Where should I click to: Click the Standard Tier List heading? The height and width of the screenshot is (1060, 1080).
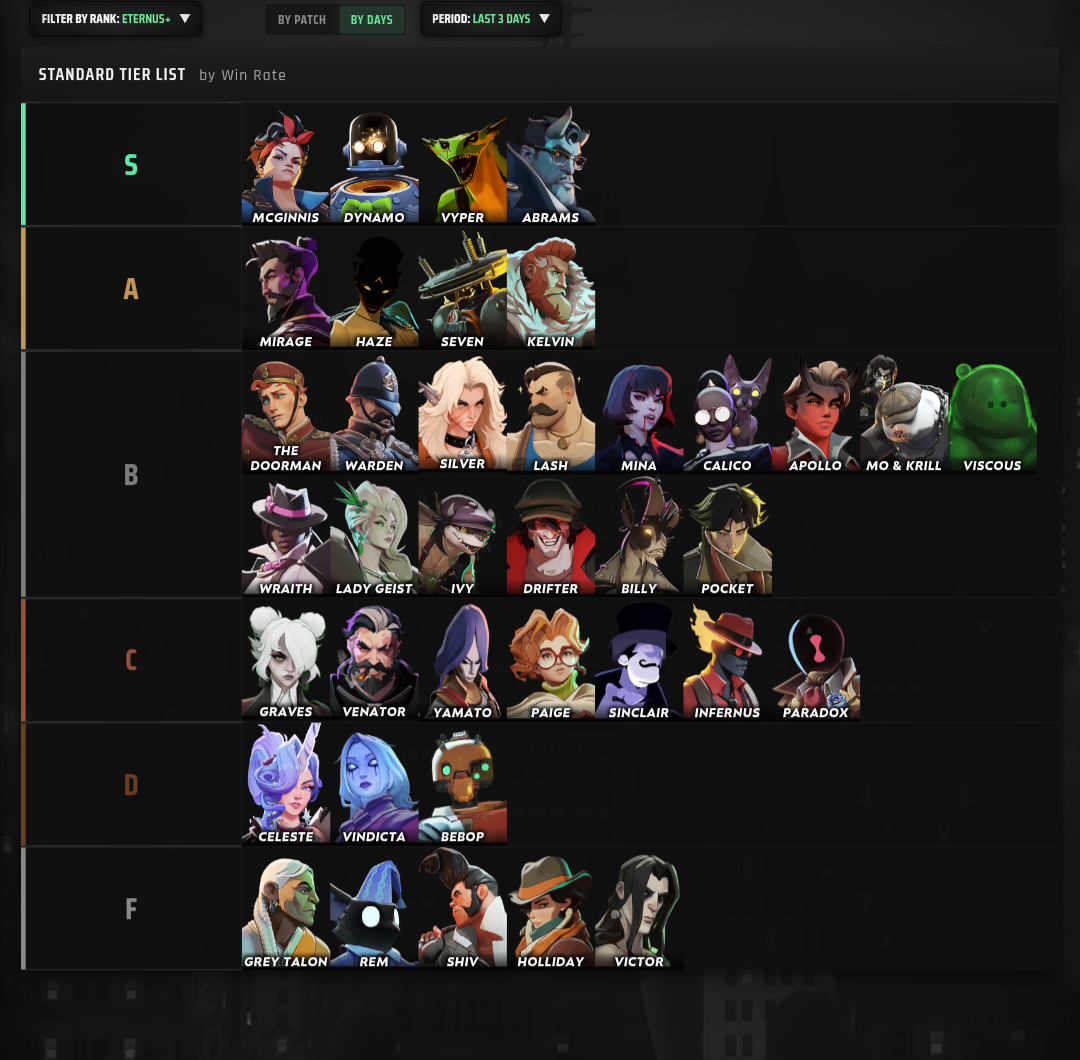point(112,74)
